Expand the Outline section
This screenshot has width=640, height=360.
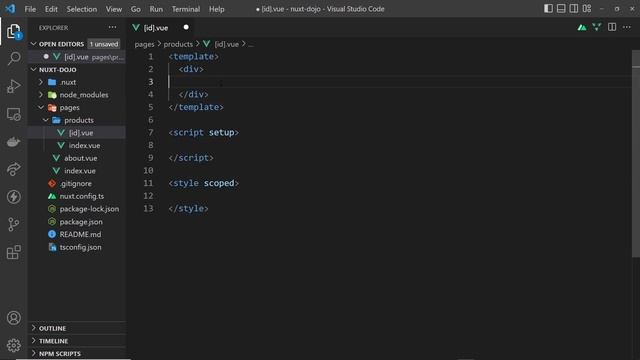click(x=33, y=328)
